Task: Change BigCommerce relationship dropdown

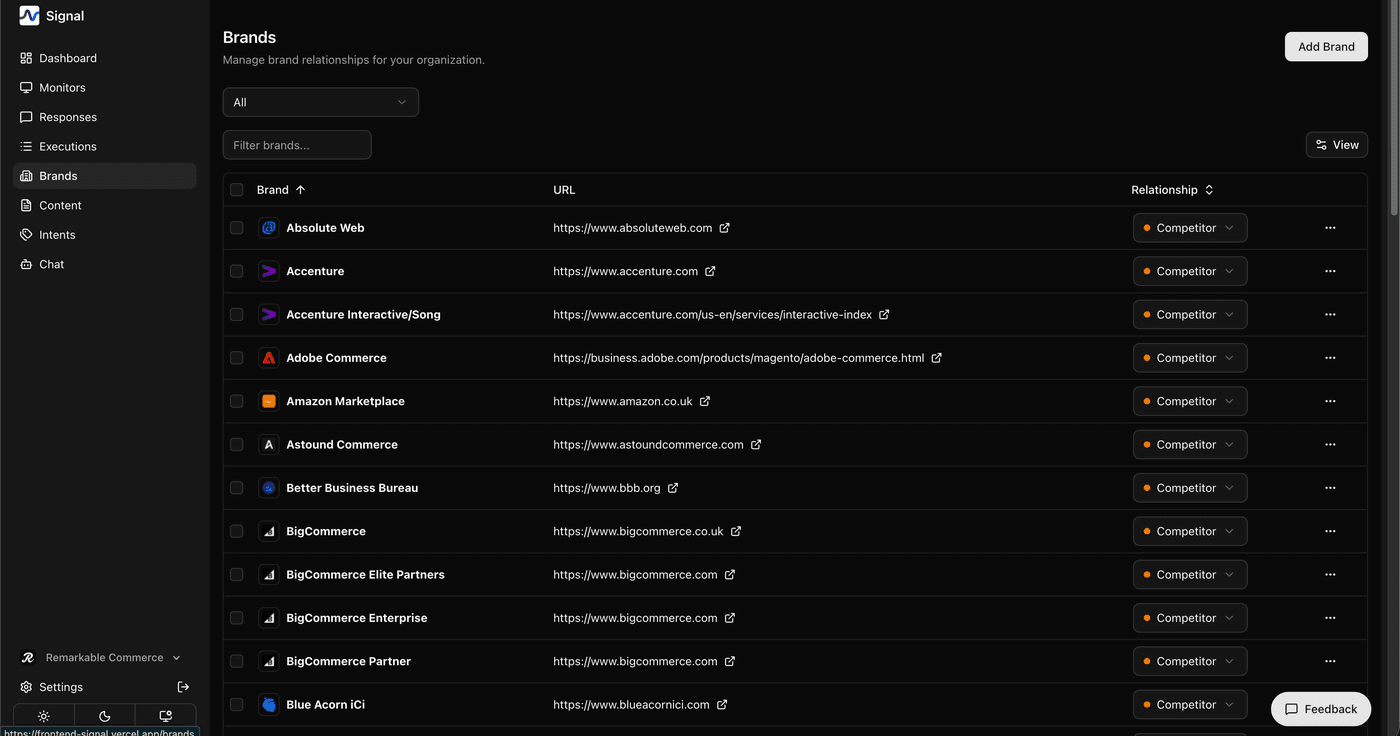Action: click(x=1190, y=531)
